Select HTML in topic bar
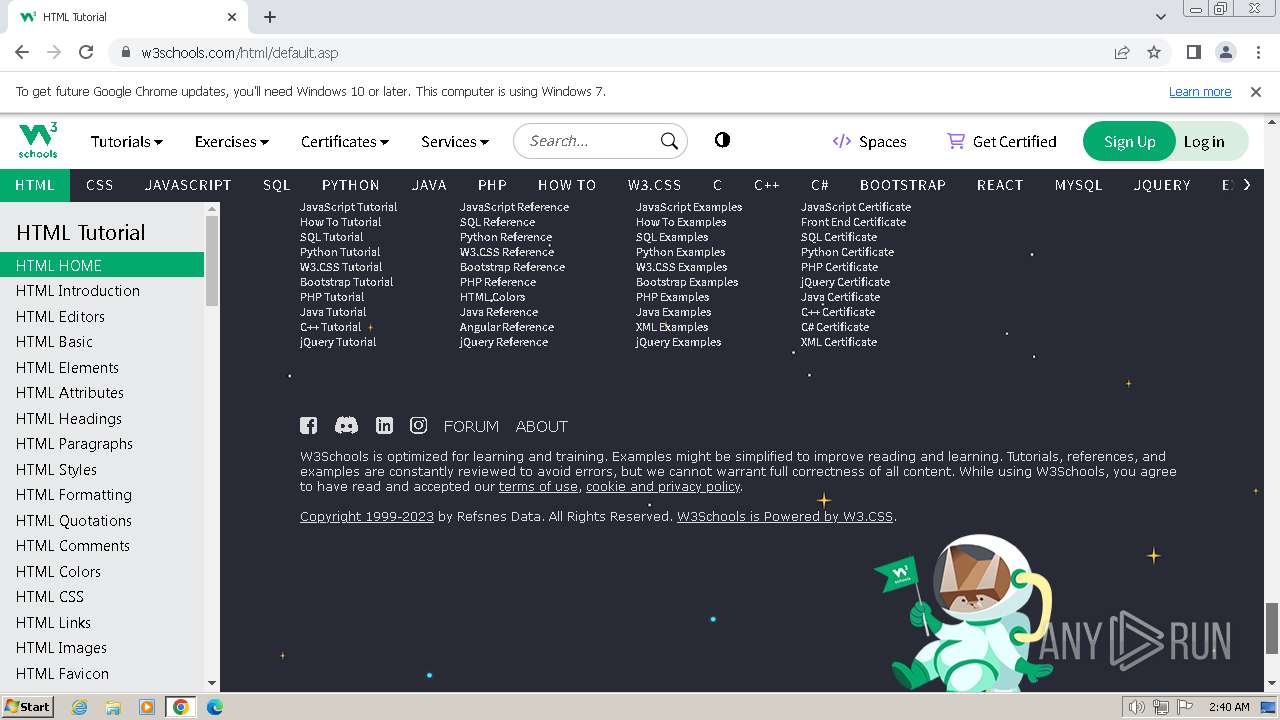The image size is (1280, 720). tap(35, 185)
